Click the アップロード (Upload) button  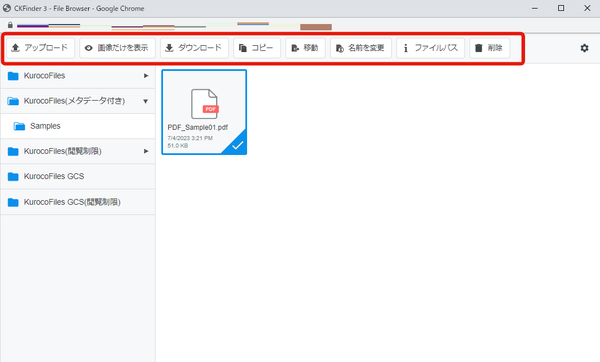point(40,48)
